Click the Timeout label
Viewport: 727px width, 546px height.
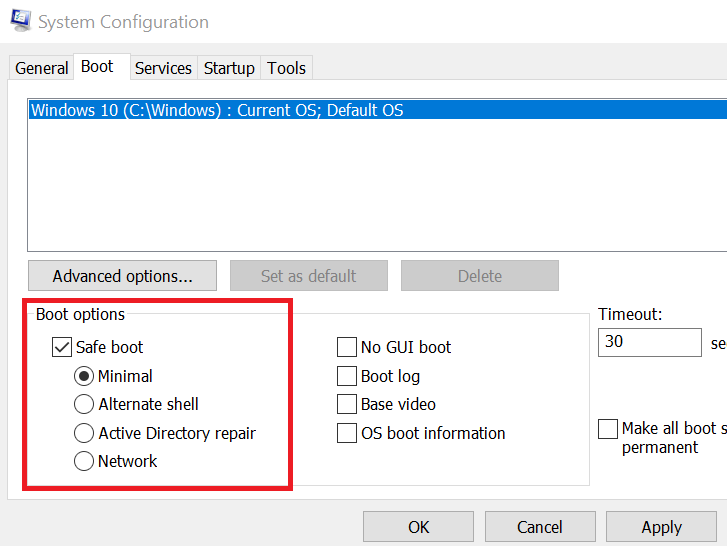[630, 314]
